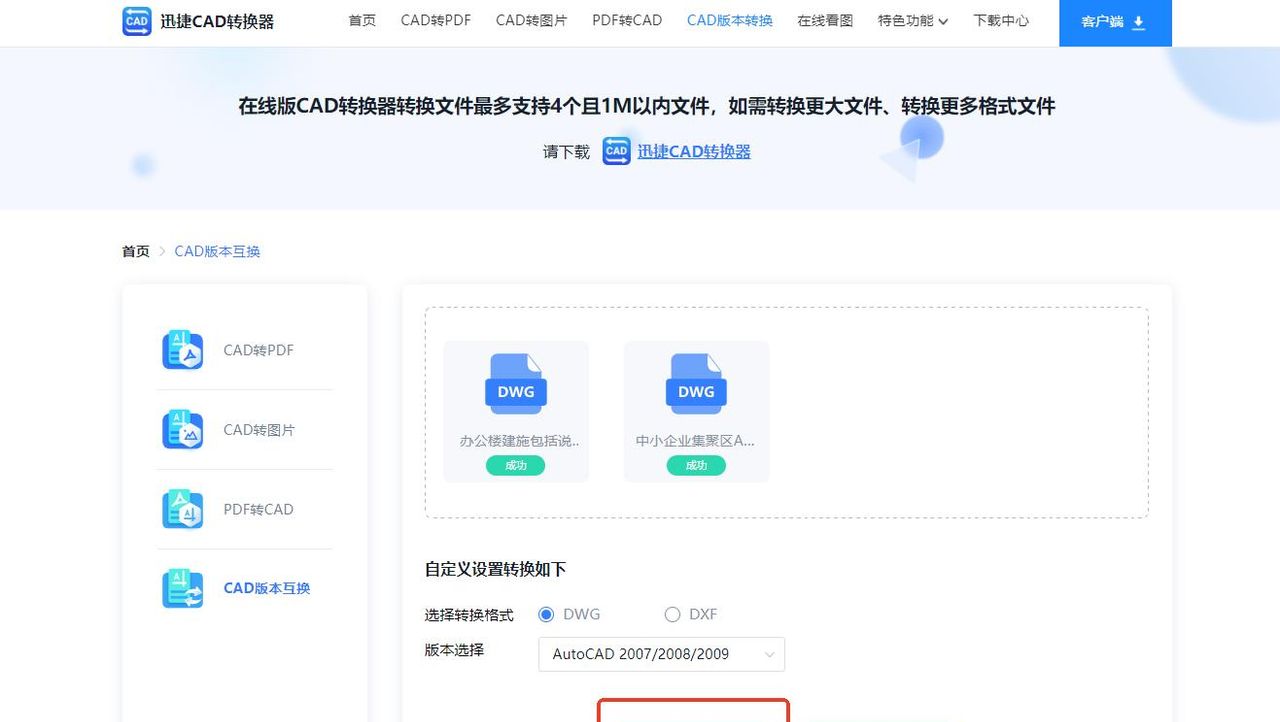Click the 首页 breadcrumb link
The image size is (1280, 722).
[134, 251]
